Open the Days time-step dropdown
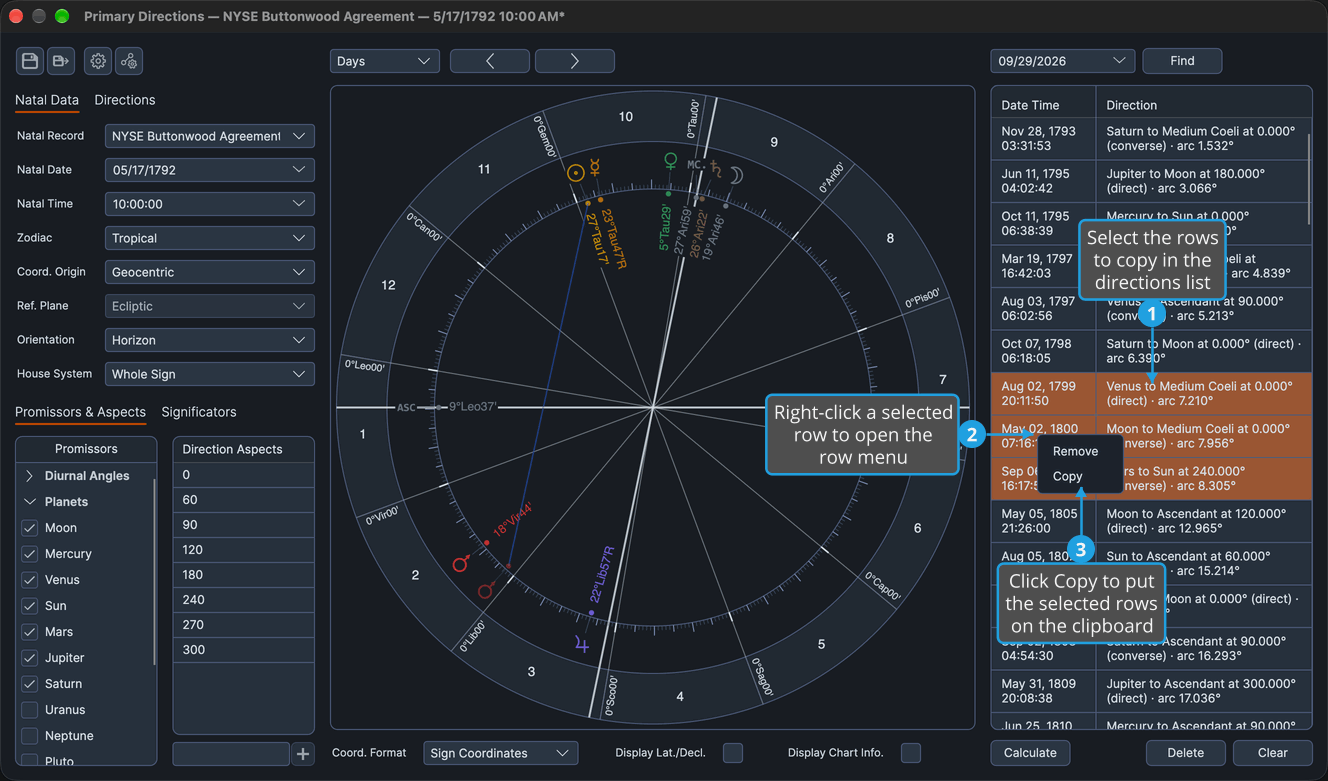The height and width of the screenshot is (781, 1328). point(385,61)
